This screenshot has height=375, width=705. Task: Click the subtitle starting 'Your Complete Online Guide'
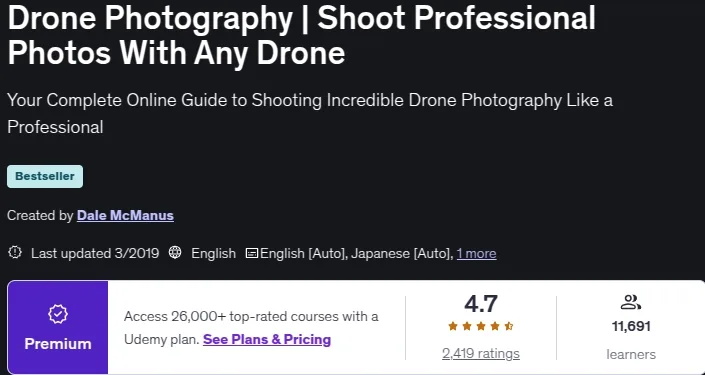[310, 113]
